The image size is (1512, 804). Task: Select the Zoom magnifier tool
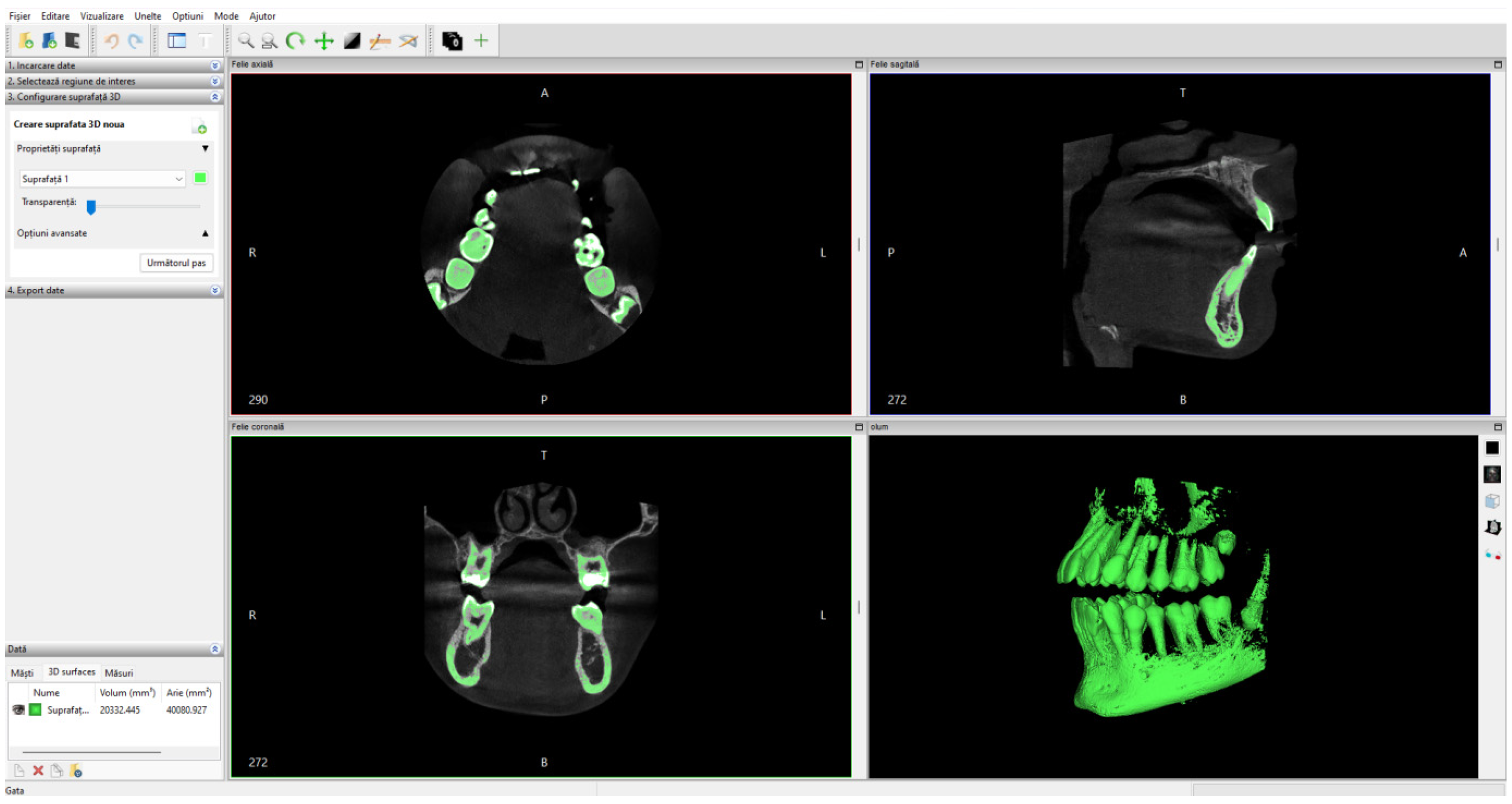point(246,40)
